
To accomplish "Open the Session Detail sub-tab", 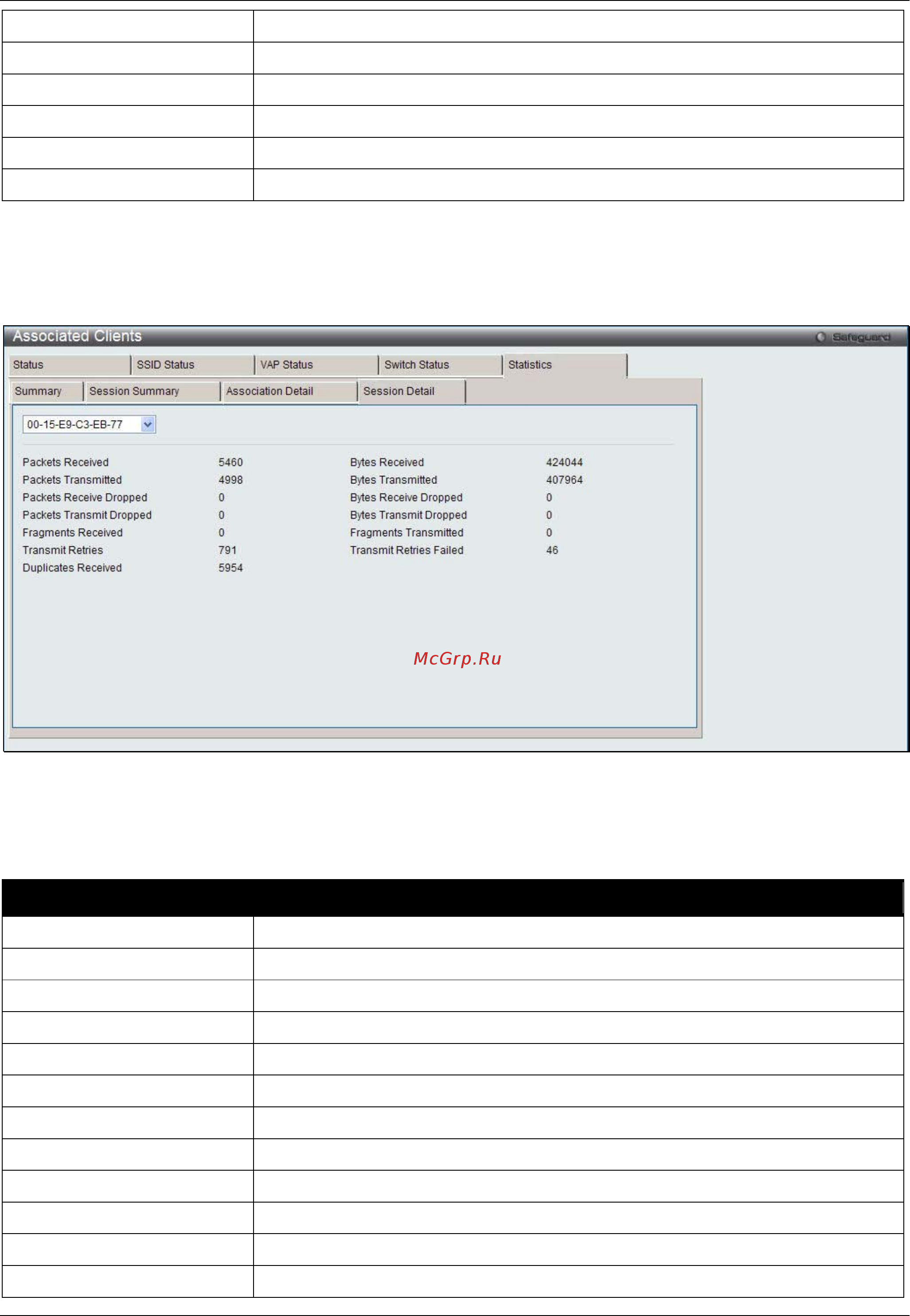I will [x=412, y=392].
